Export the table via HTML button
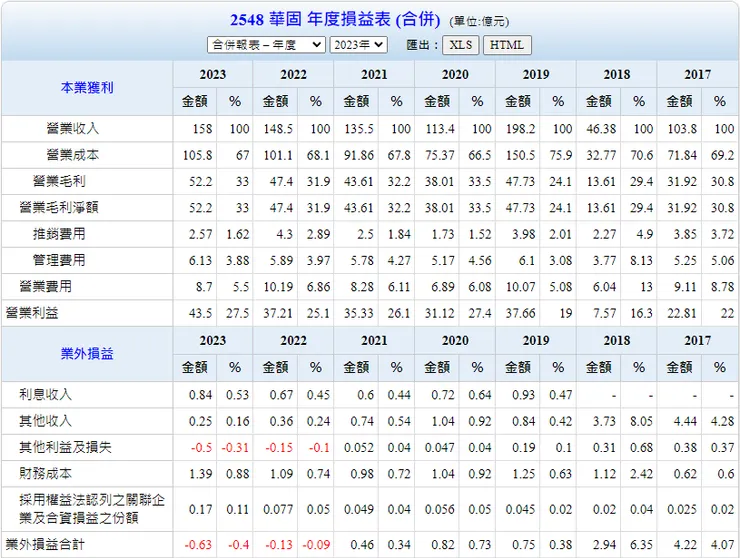 [x=507, y=45]
